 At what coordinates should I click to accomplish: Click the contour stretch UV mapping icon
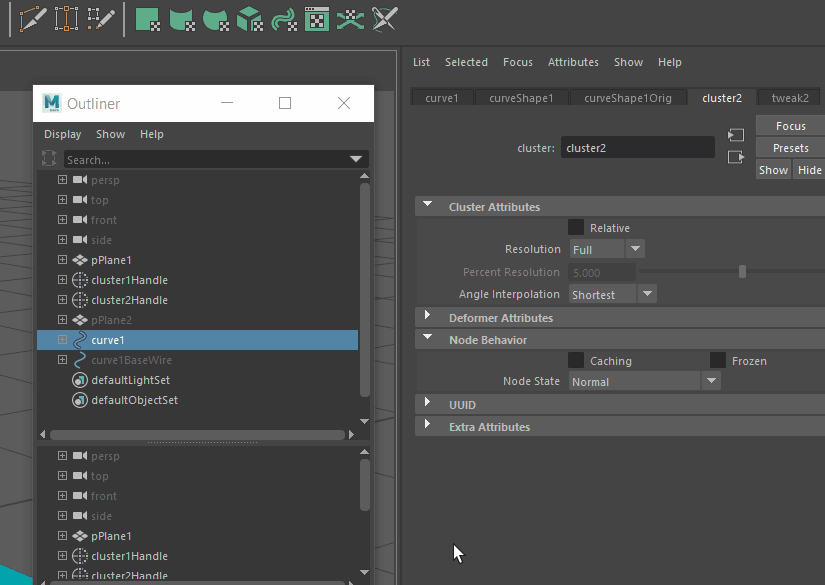tap(283, 19)
